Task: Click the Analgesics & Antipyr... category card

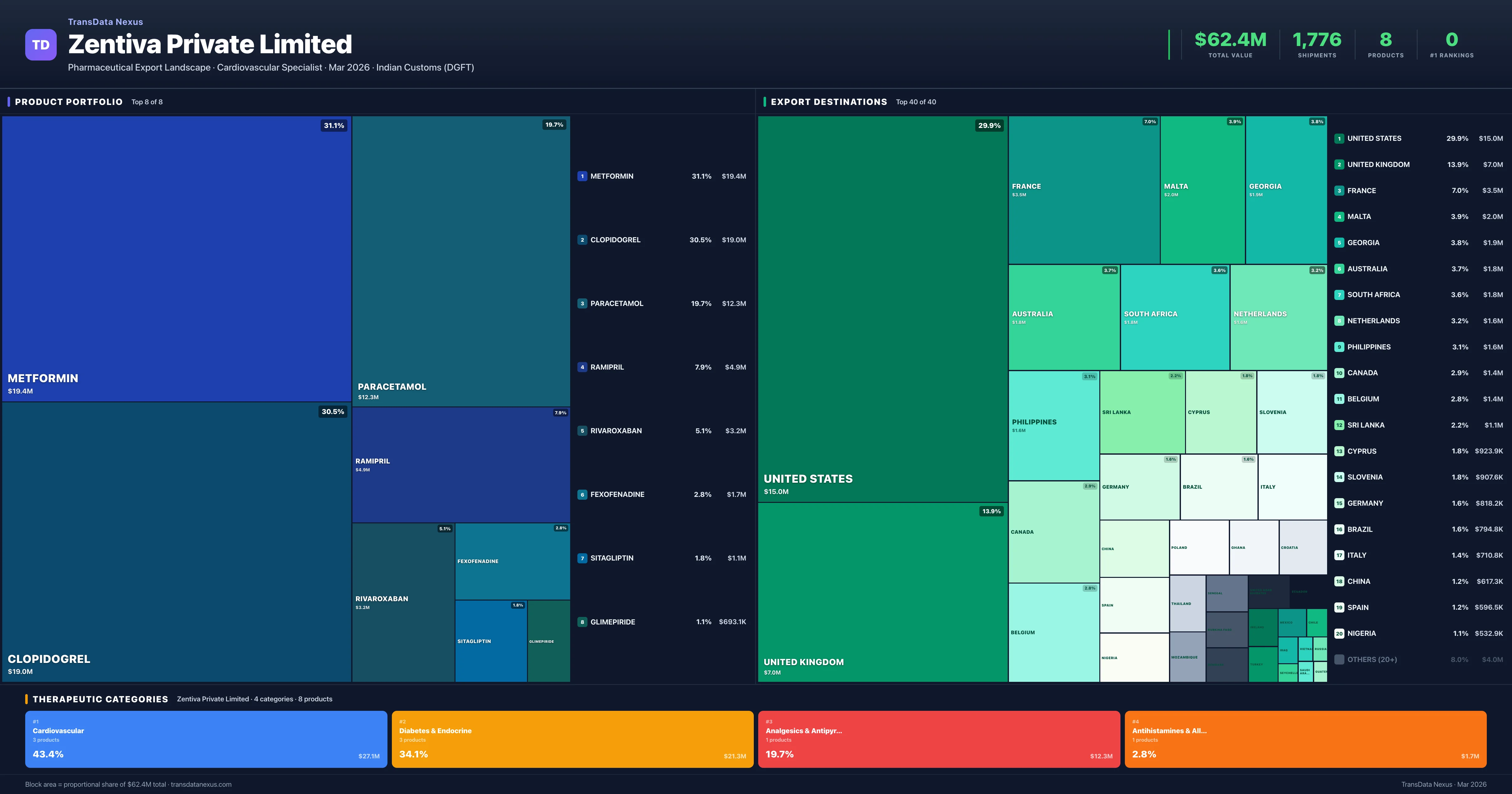Action: pyautogui.click(x=939, y=739)
